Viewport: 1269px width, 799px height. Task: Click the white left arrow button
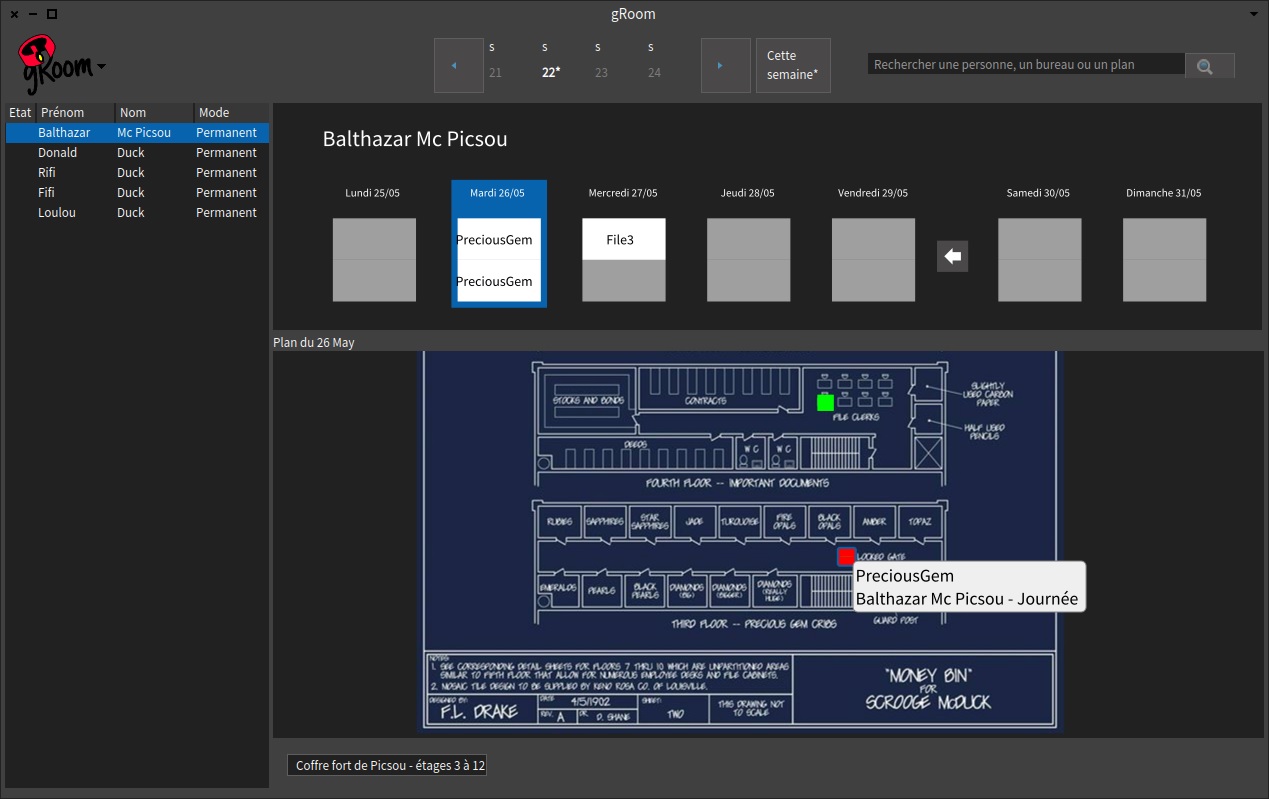click(953, 256)
